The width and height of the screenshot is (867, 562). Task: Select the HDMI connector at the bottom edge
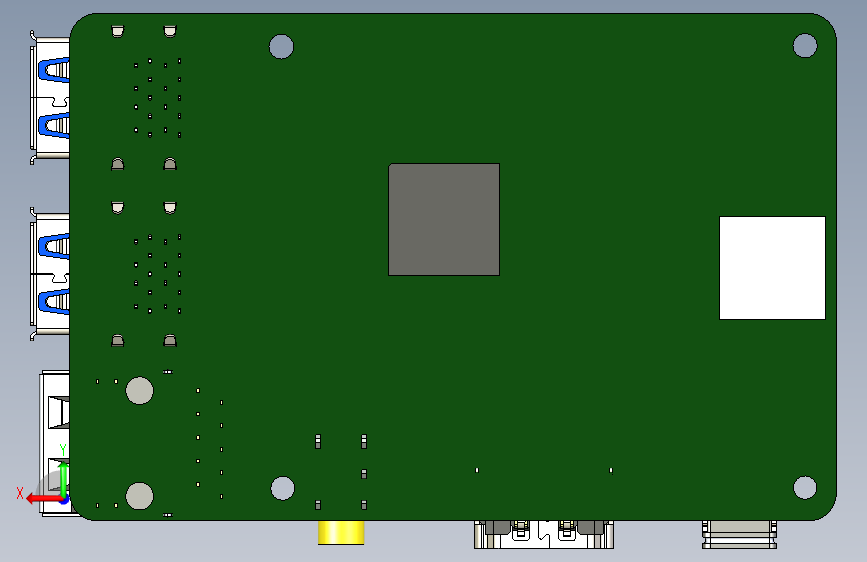(x=544, y=534)
